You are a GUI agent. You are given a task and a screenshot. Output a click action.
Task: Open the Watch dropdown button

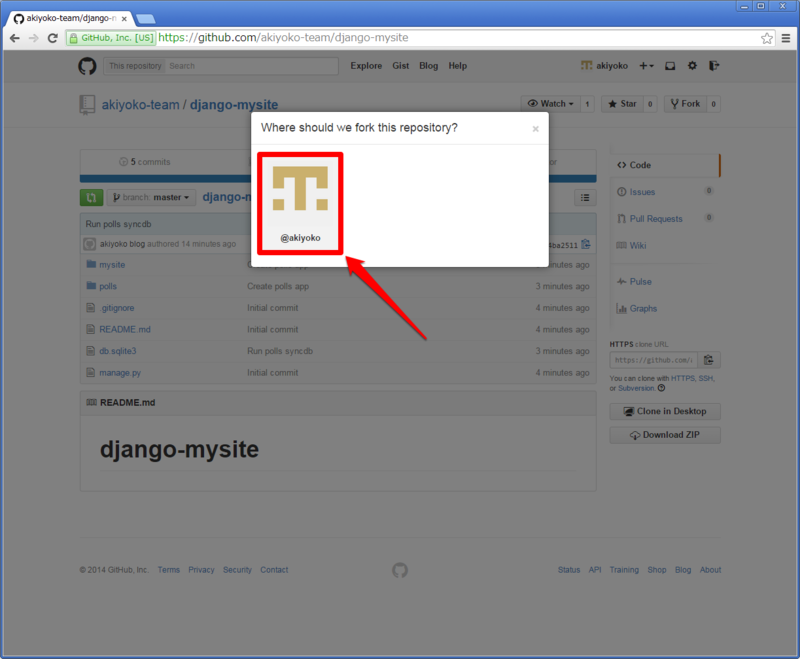click(551, 104)
